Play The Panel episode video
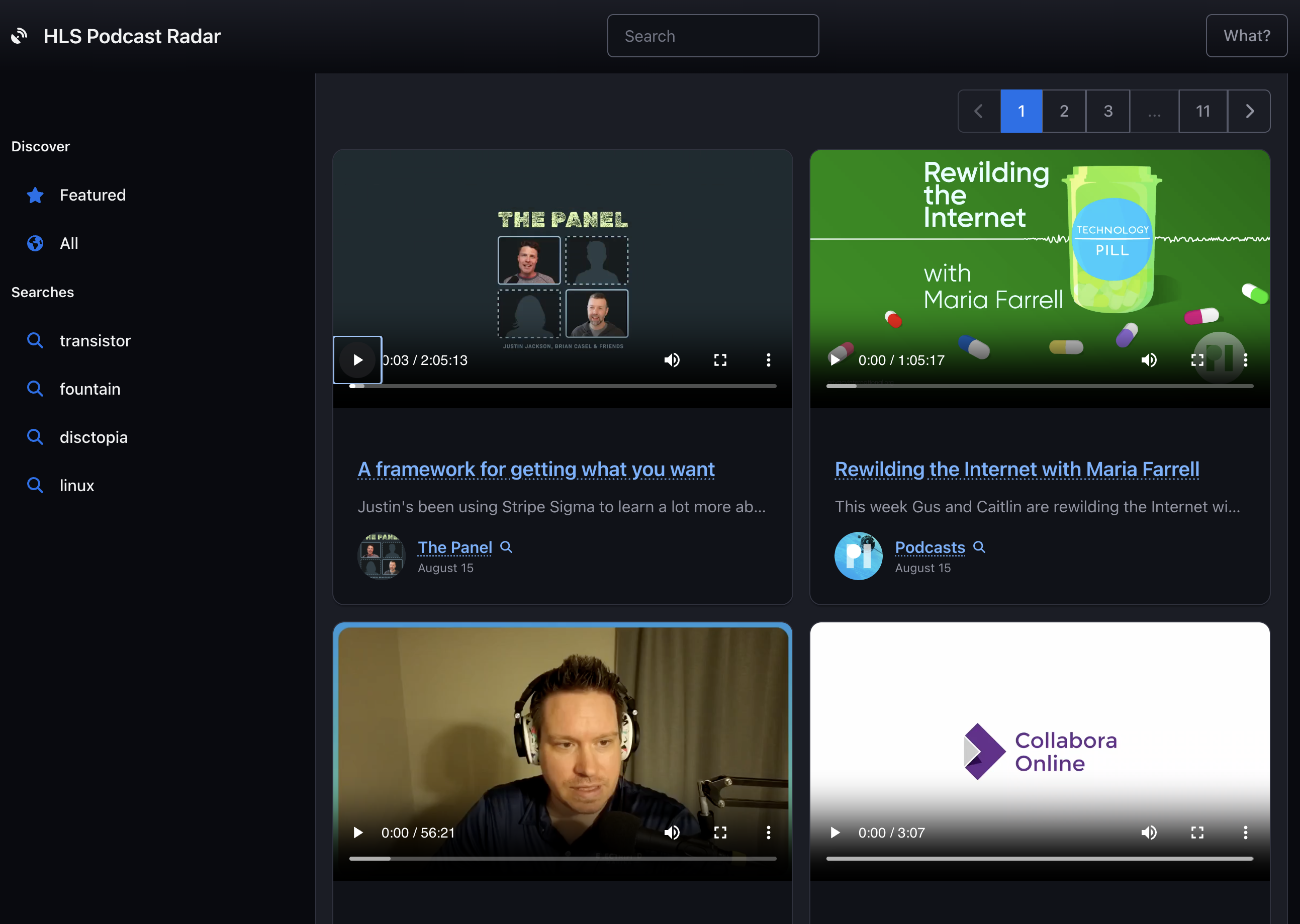Viewport: 1300px width, 924px height. coord(357,359)
